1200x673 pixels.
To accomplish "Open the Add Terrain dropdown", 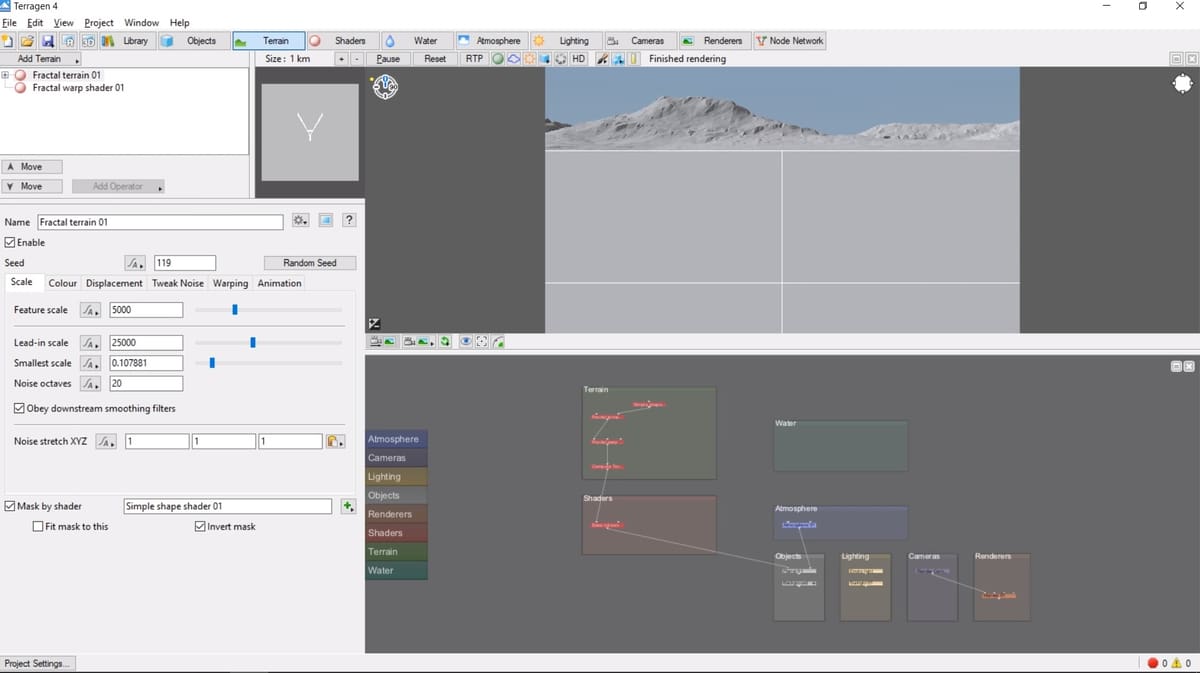I will point(42,59).
